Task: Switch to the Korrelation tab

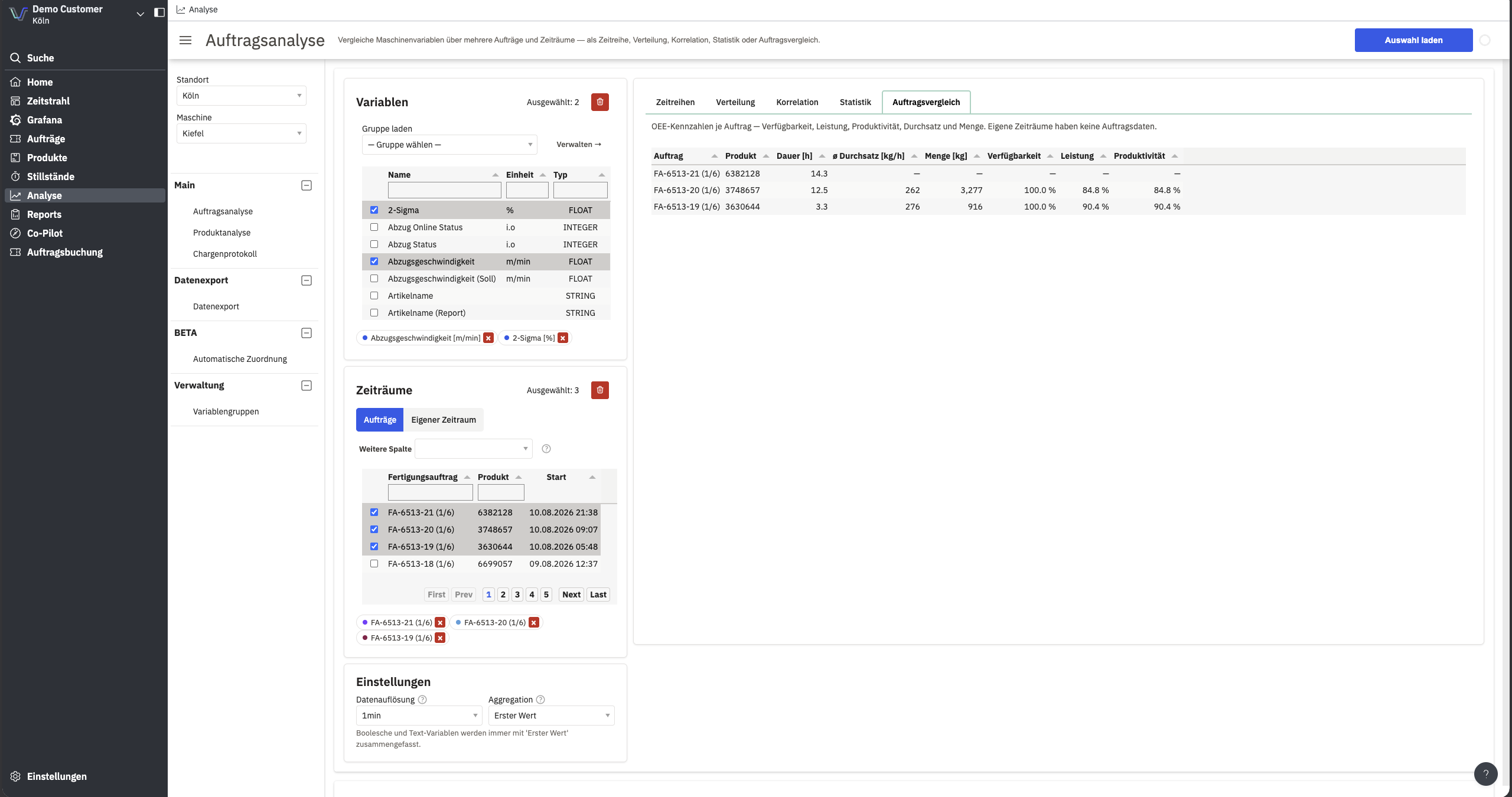Action: pyautogui.click(x=797, y=102)
